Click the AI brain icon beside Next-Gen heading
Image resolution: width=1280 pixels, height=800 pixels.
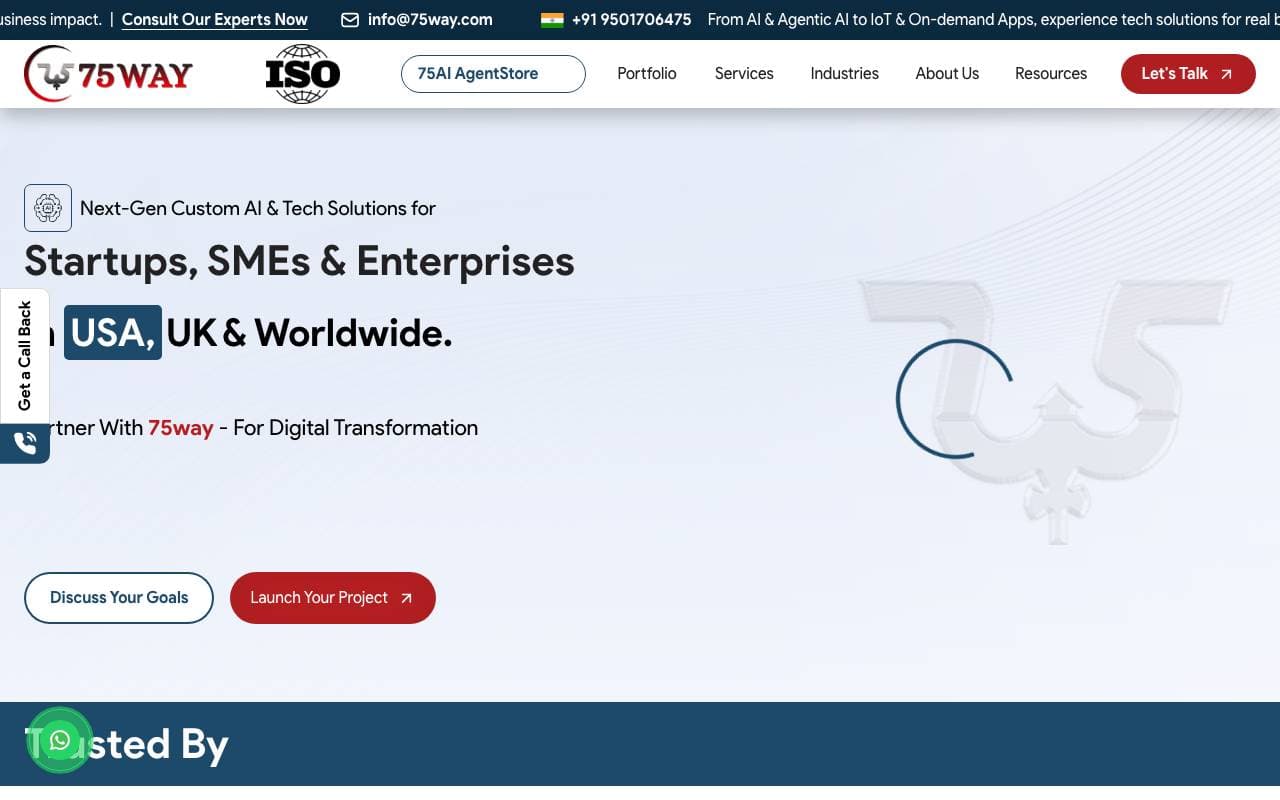[48, 208]
